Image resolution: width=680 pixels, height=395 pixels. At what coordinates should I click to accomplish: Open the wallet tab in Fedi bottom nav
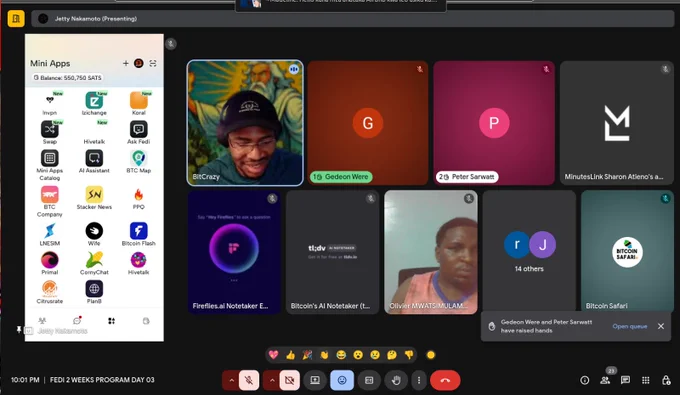(146, 321)
